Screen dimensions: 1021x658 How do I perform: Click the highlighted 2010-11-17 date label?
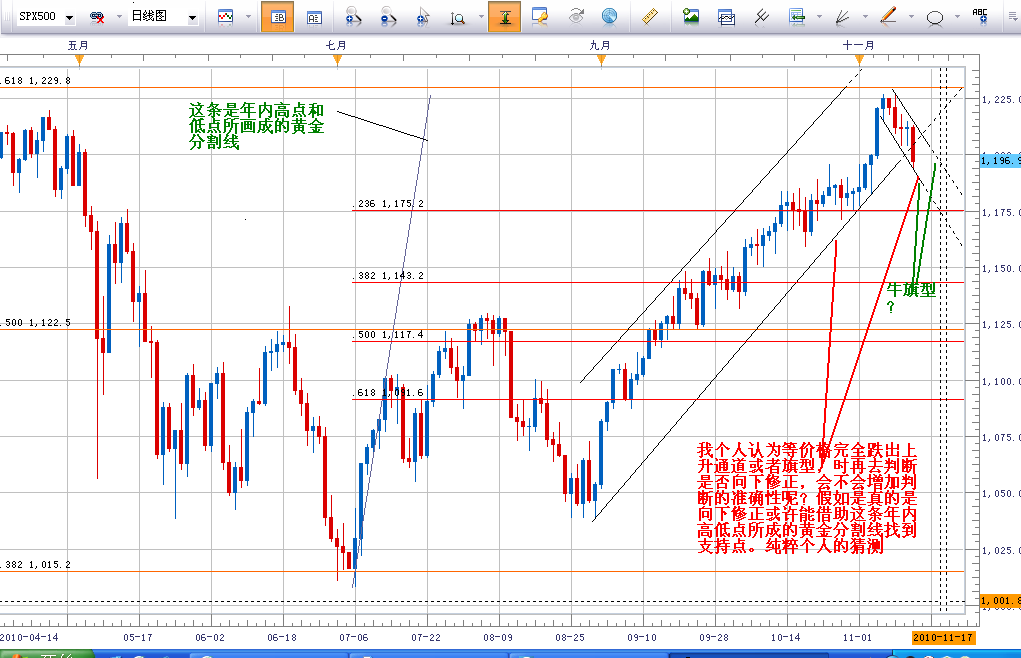[943, 638]
